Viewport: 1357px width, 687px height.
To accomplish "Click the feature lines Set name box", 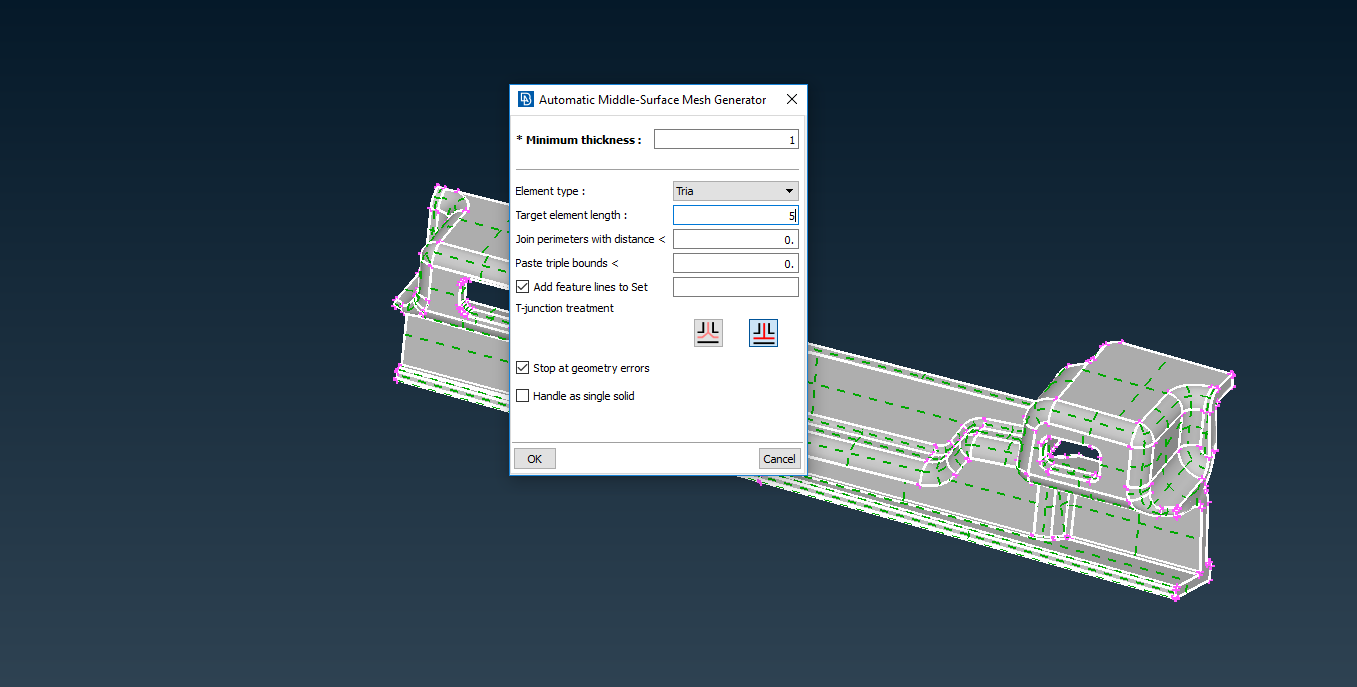I will click(735, 287).
